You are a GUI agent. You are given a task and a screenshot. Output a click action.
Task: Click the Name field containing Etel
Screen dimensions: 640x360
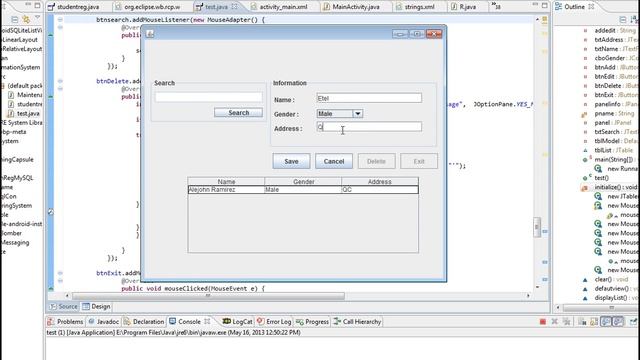pos(369,98)
